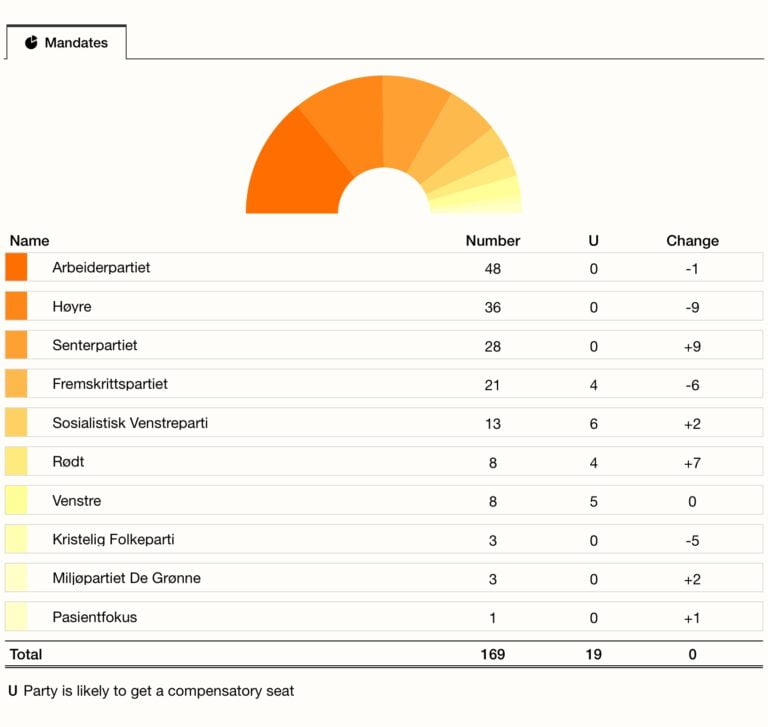Image resolution: width=768 pixels, height=727 pixels.
Task: Select the Fremskrittspartiet party name
Action: point(110,384)
